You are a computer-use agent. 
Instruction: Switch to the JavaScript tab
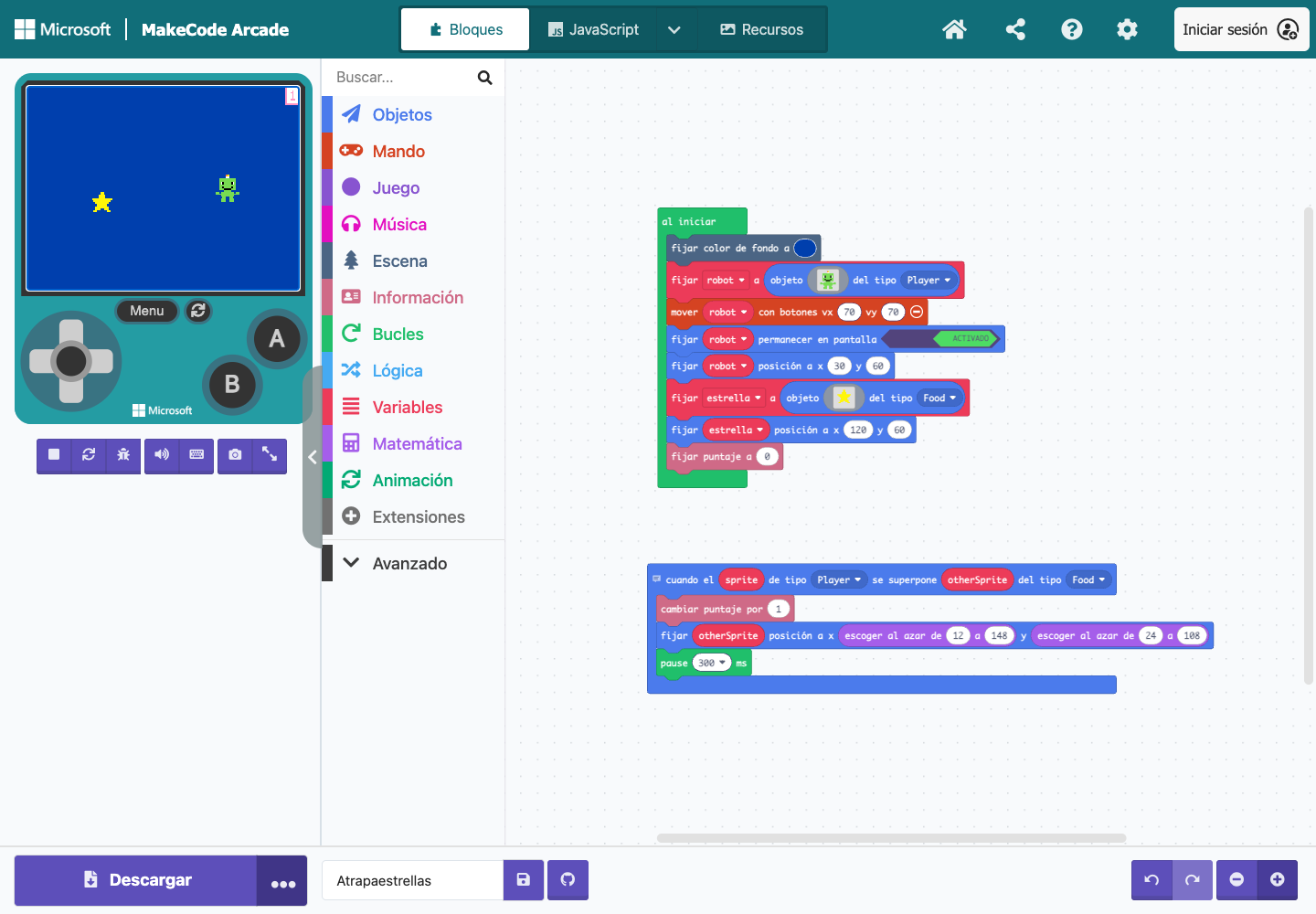[593, 29]
